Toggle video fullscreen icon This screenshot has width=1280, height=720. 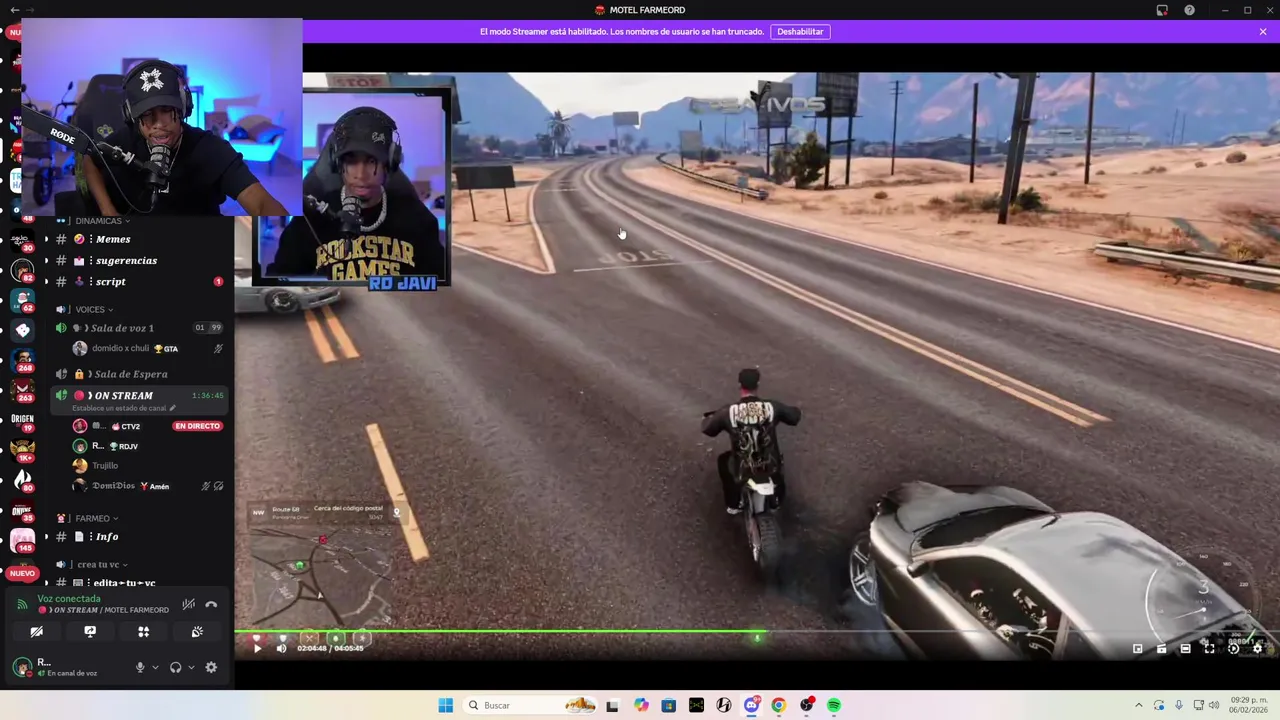click(1209, 649)
